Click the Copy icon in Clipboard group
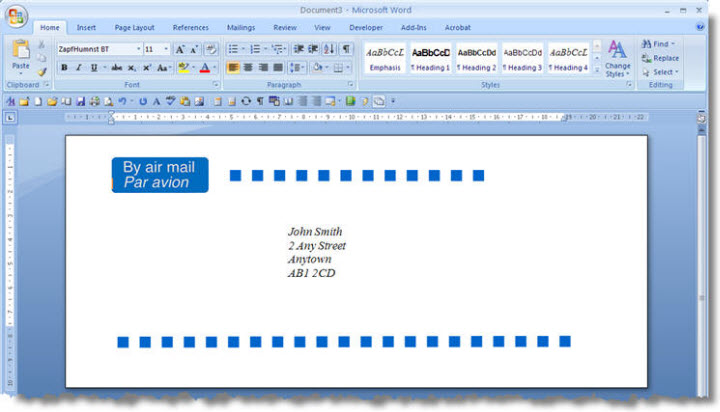720x412 pixels. tap(41, 58)
